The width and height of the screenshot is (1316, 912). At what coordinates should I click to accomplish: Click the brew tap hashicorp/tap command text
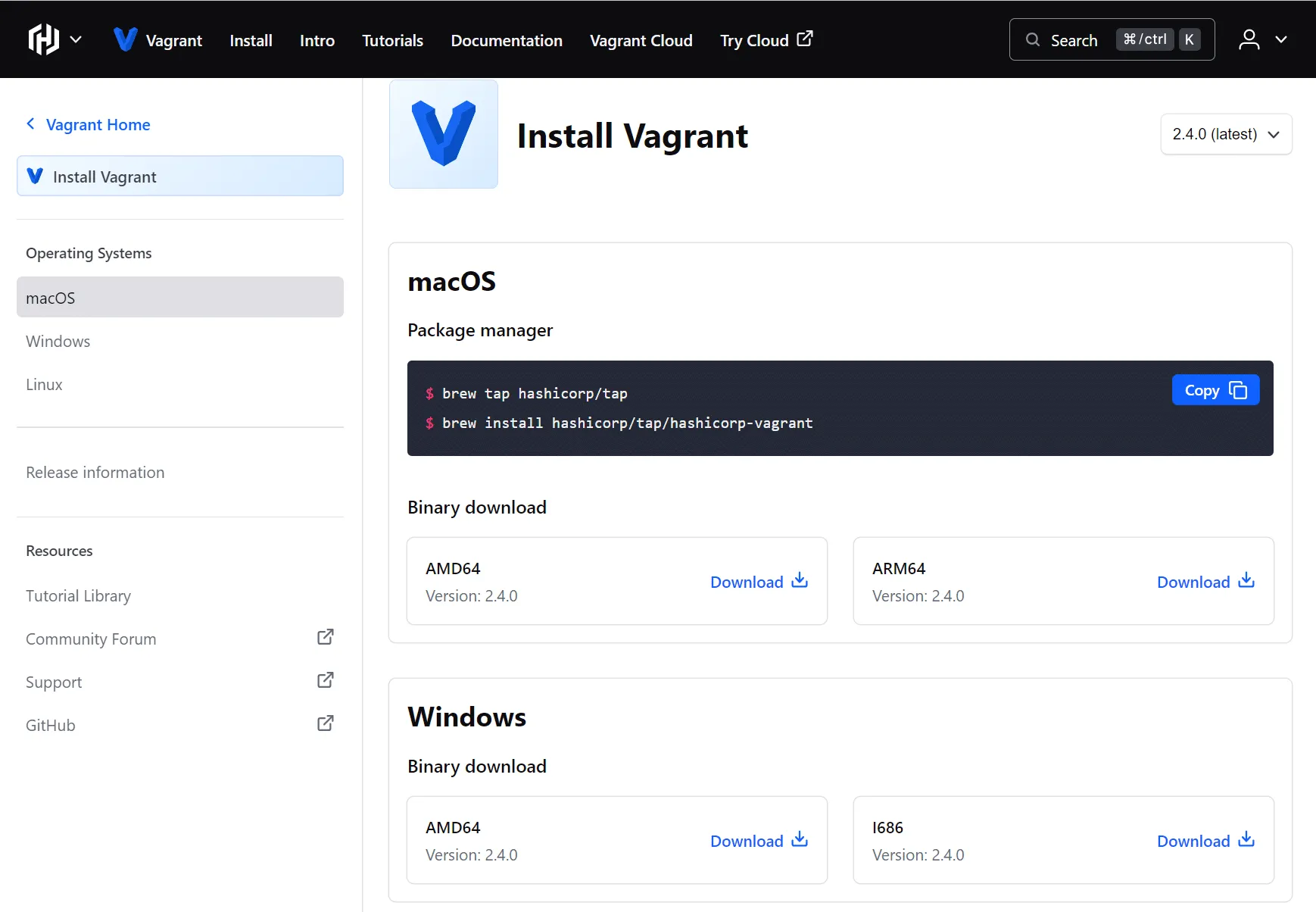[x=535, y=393]
